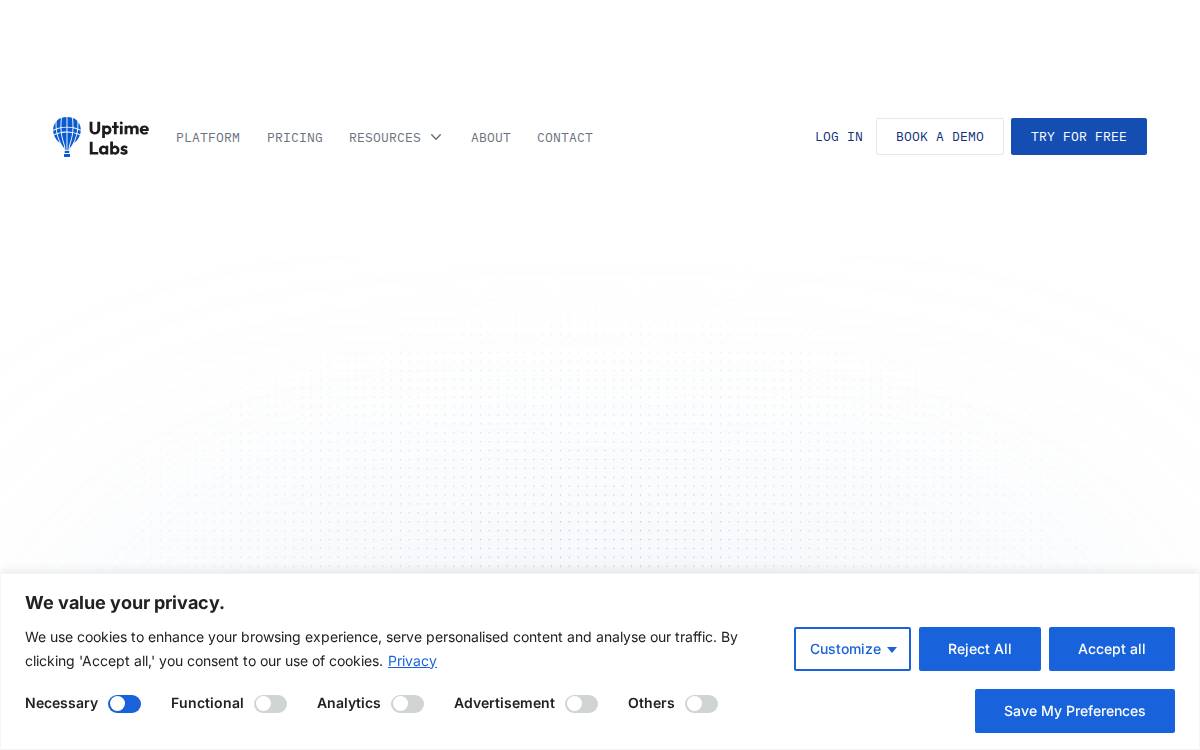Enable the Analytics cookies switch
This screenshot has height=750, width=1200.
(x=408, y=704)
